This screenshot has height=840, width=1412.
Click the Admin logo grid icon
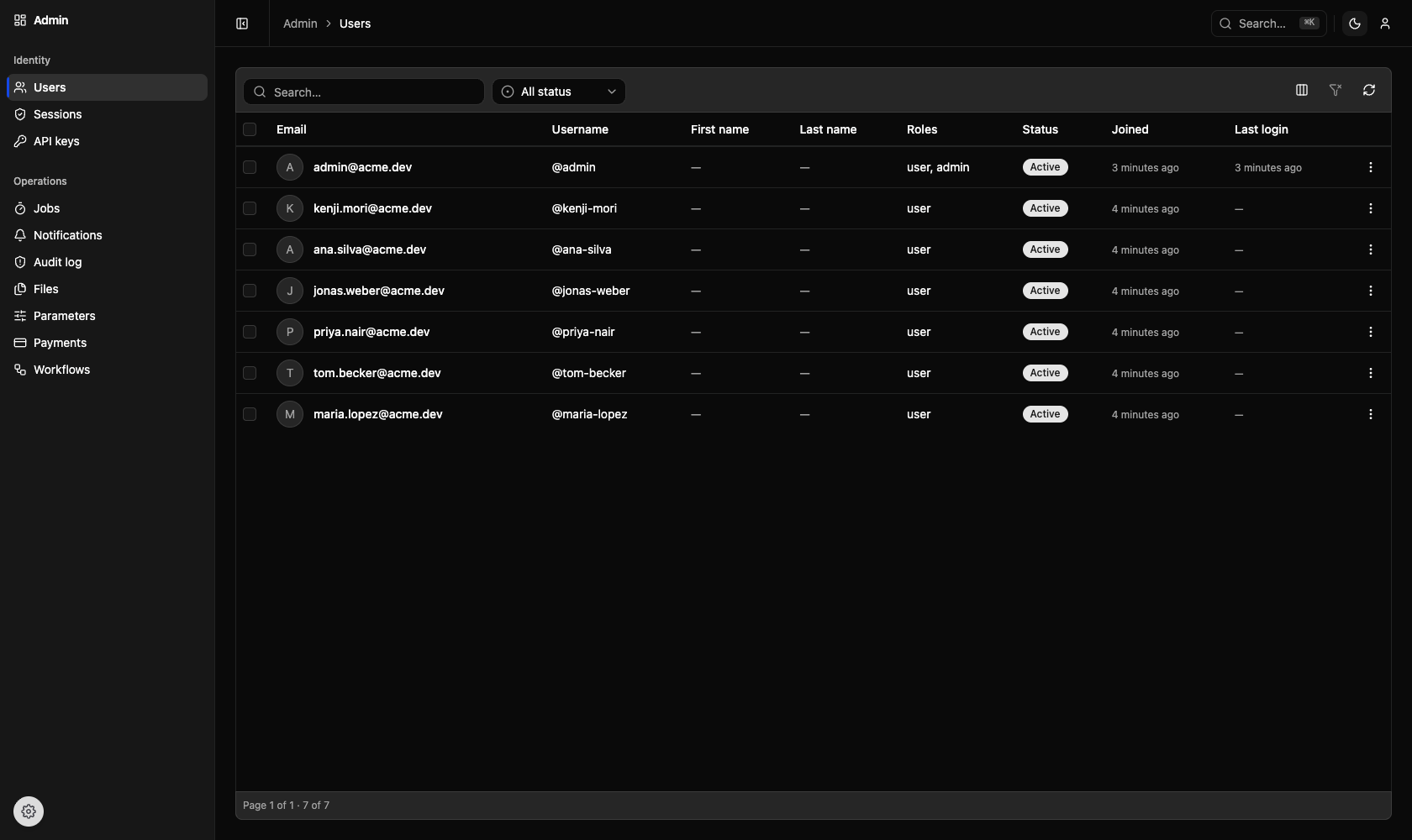pos(20,20)
